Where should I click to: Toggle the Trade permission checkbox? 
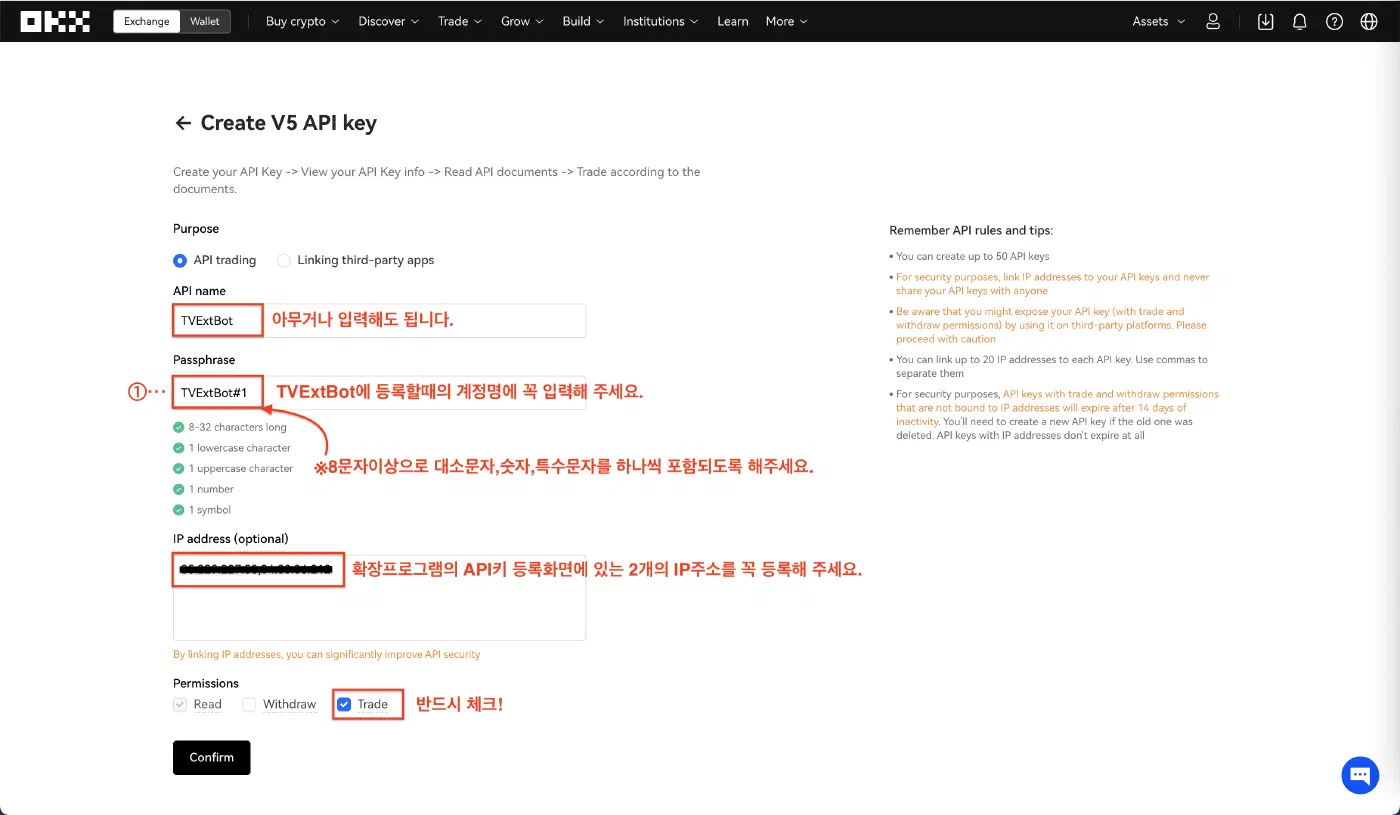344,704
